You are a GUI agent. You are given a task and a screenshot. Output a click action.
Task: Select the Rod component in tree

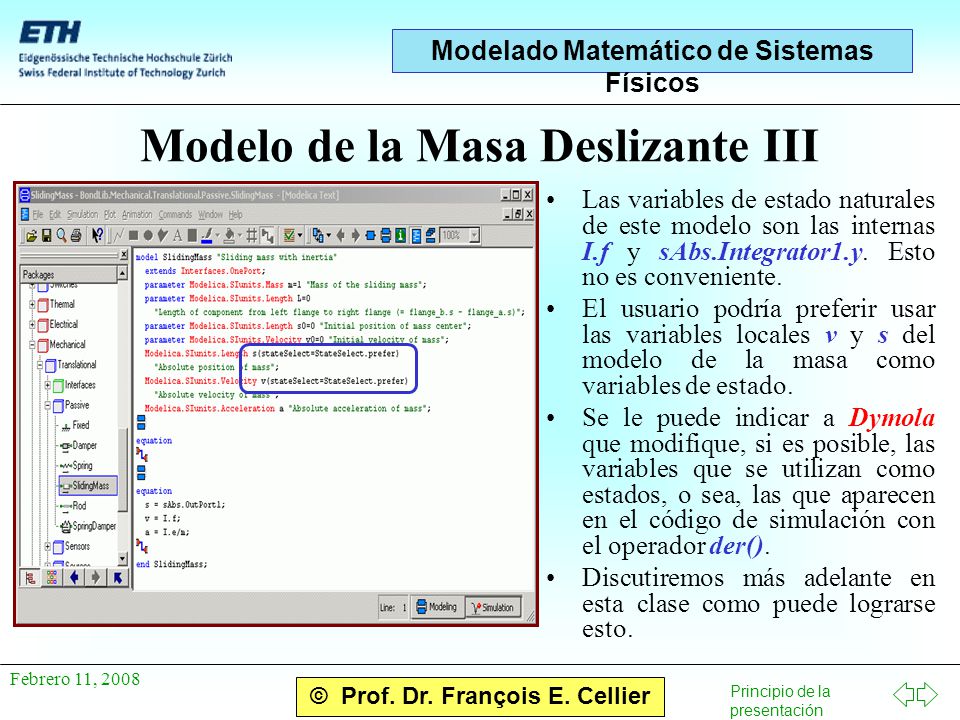click(73, 506)
